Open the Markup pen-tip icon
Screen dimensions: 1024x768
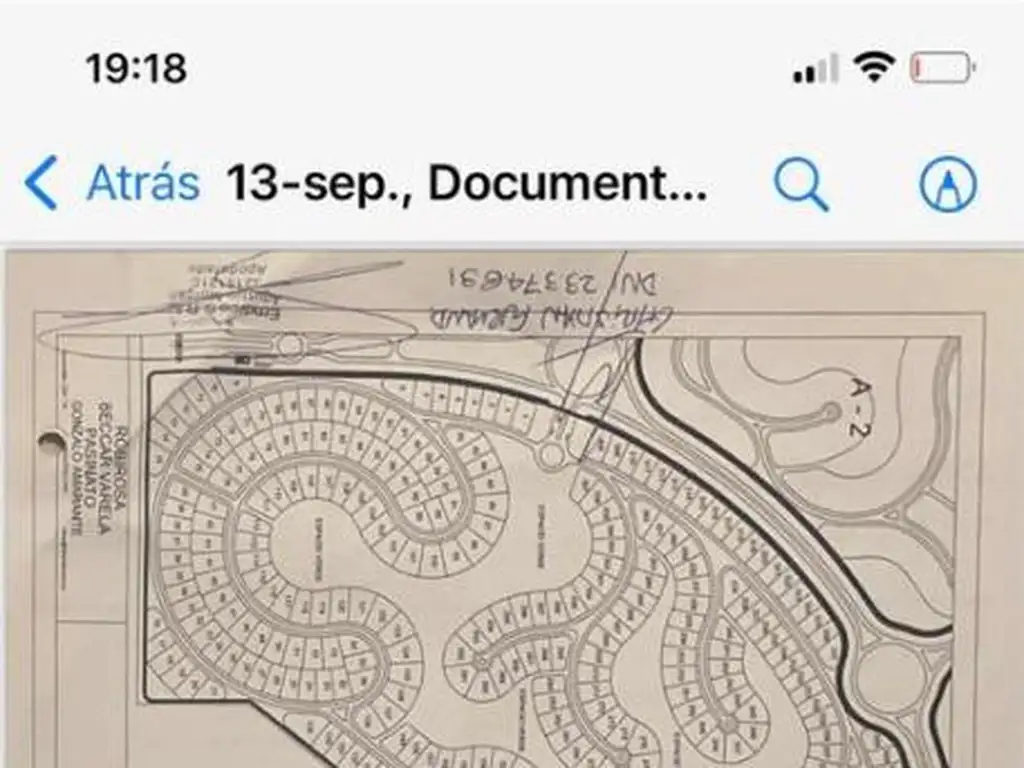tap(948, 184)
